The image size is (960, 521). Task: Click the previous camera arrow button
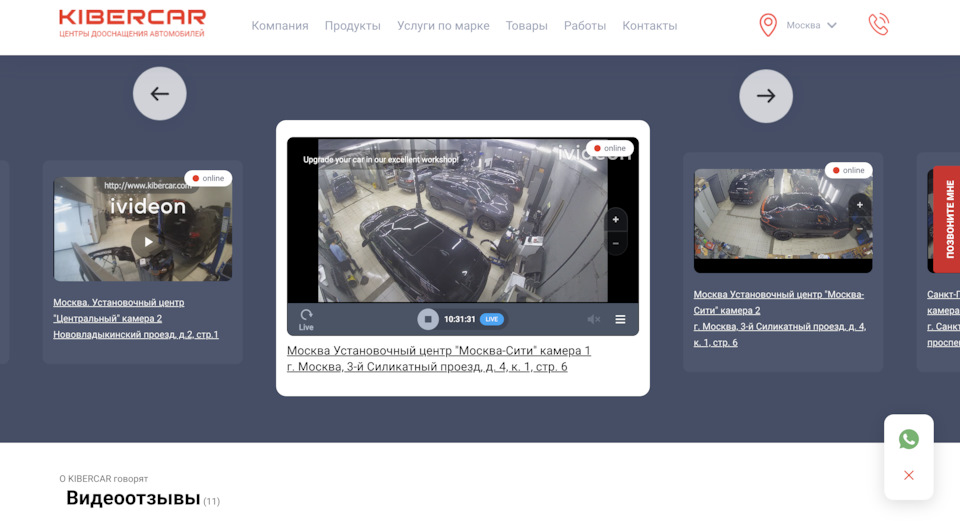point(160,94)
